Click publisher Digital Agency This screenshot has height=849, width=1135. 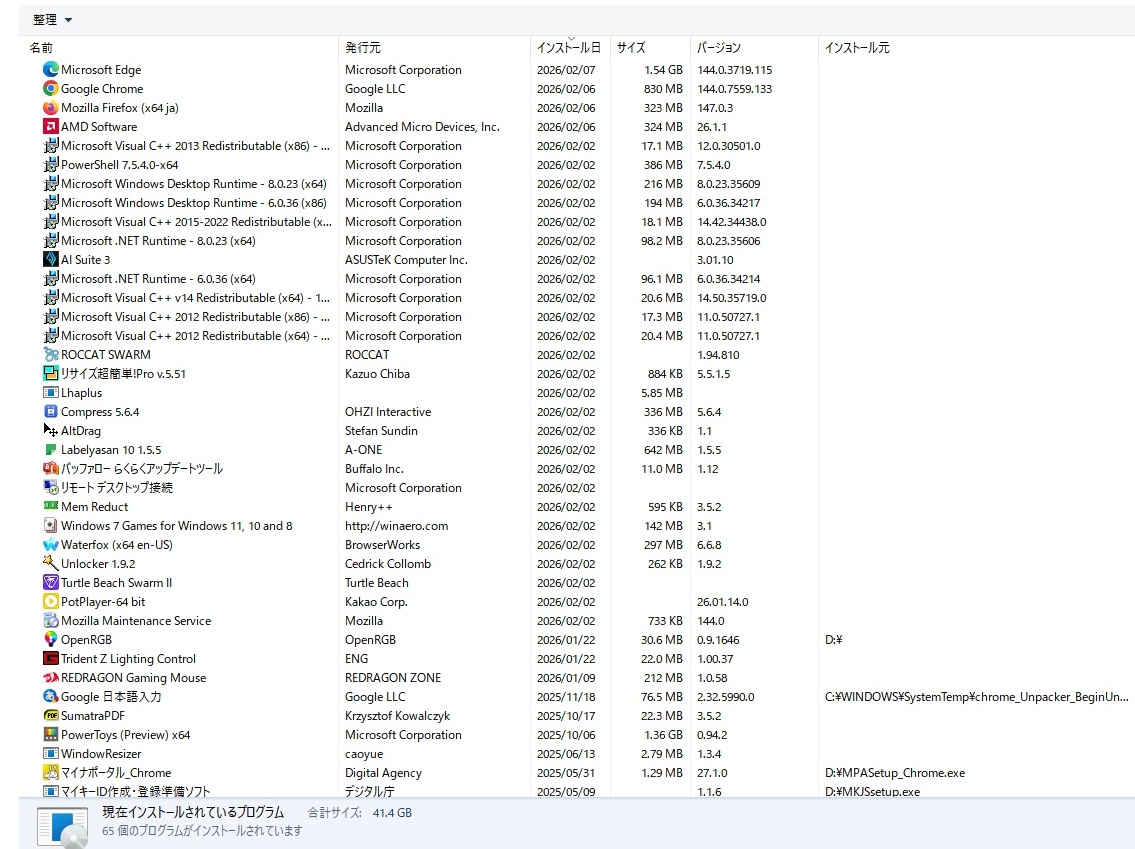click(x=383, y=772)
